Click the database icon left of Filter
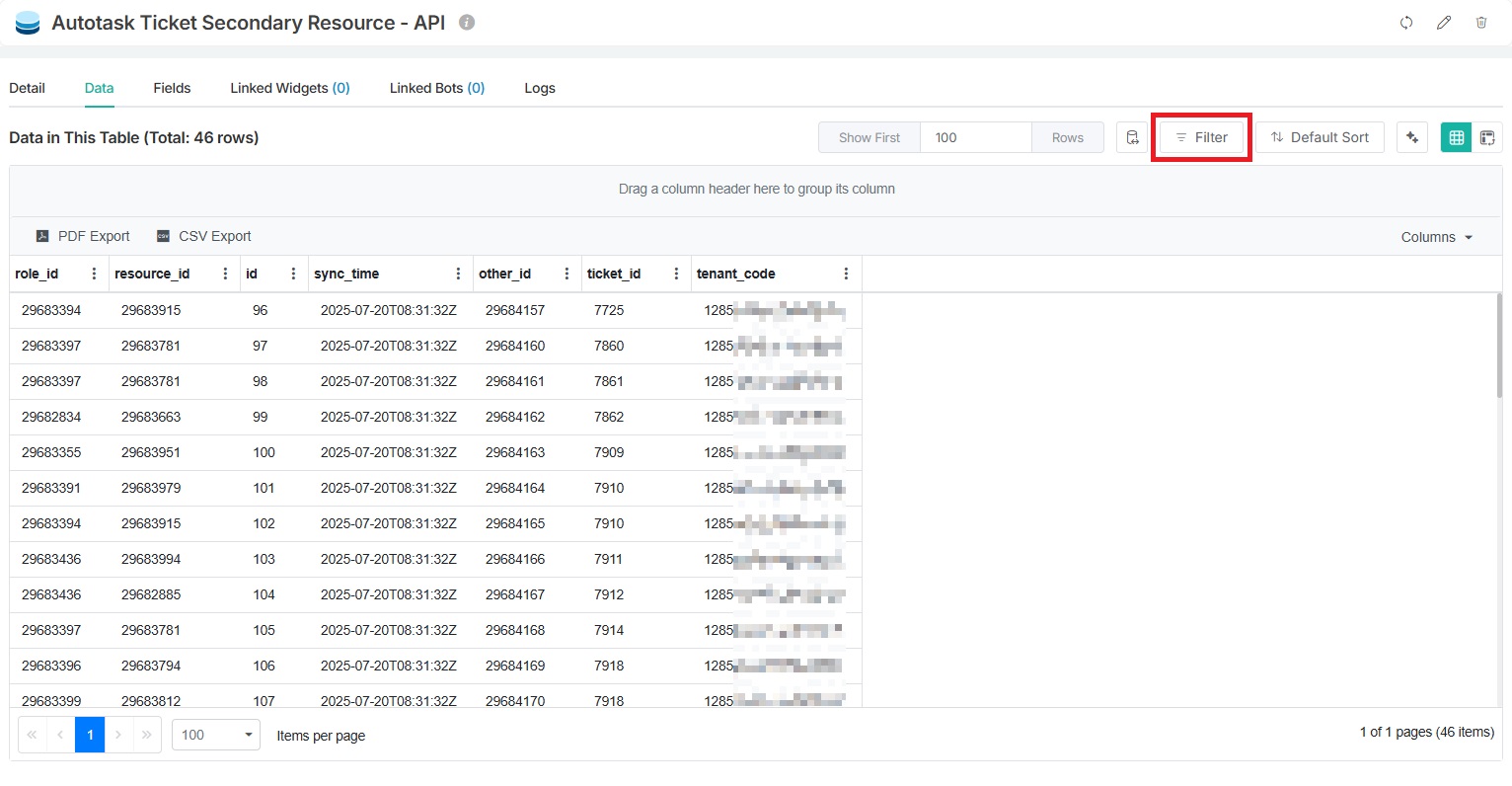1512x786 pixels. [x=1132, y=137]
